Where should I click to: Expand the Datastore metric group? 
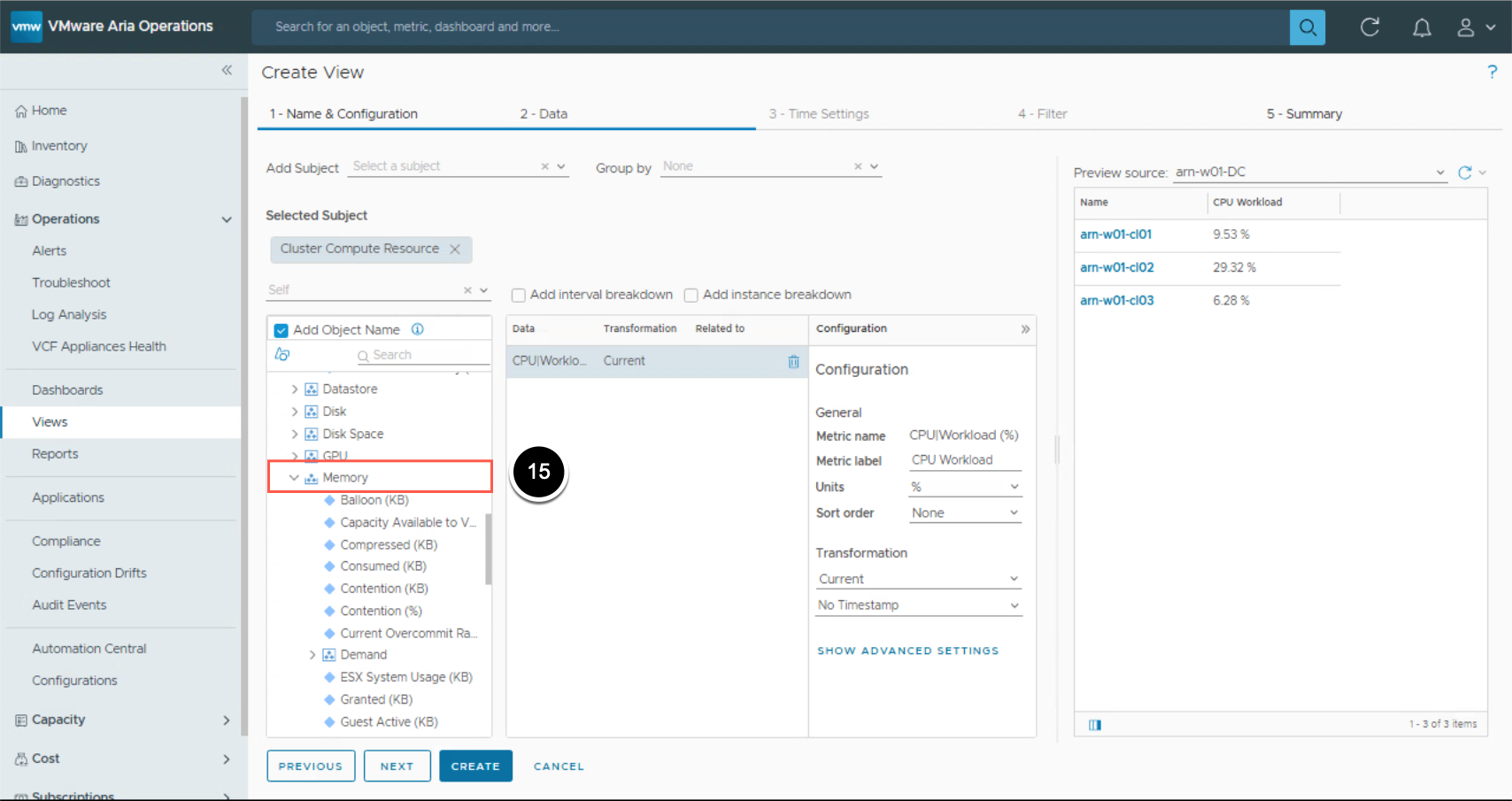pos(295,389)
